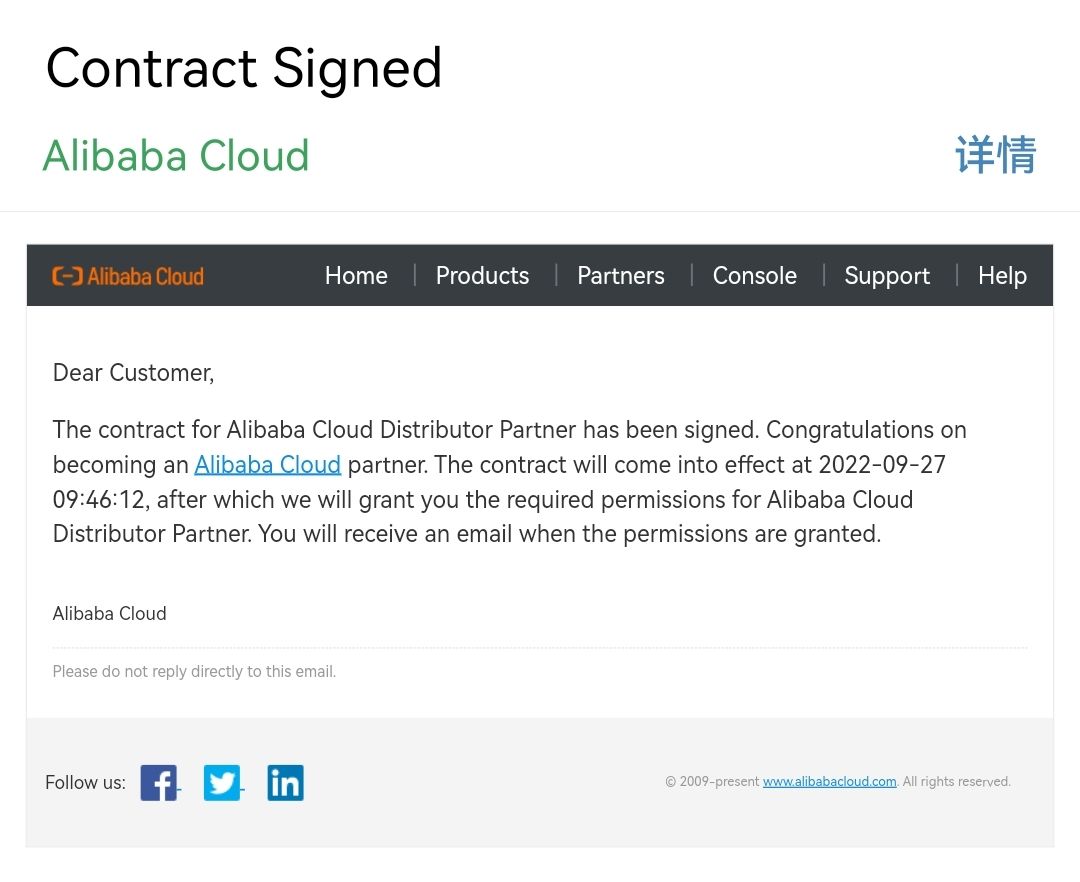Open the Facebook icon link
This screenshot has width=1080, height=882.
[x=158, y=782]
